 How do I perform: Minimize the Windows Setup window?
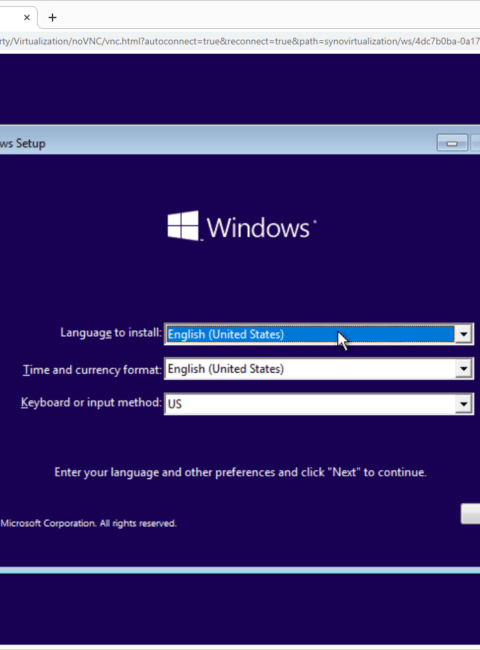pos(452,143)
